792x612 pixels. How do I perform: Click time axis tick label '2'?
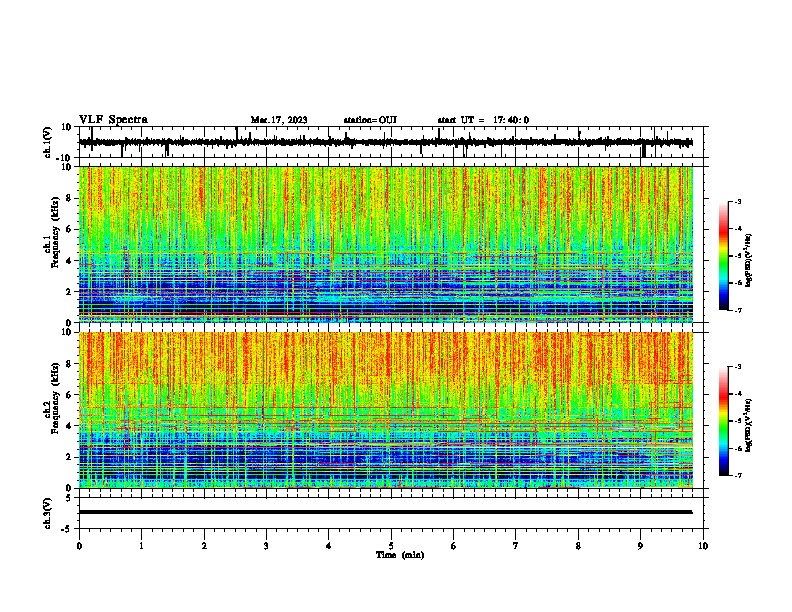204,546
